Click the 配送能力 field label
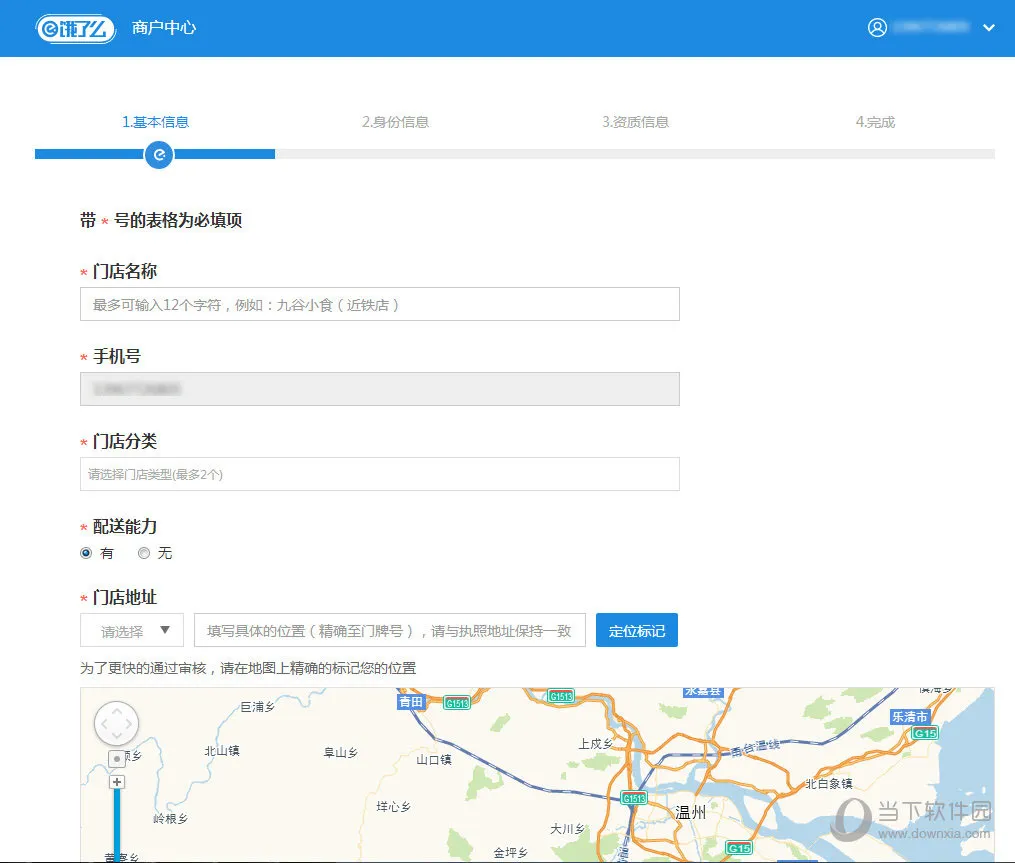The height and width of the screenshot is (863, 1015). tap(125, 526)
